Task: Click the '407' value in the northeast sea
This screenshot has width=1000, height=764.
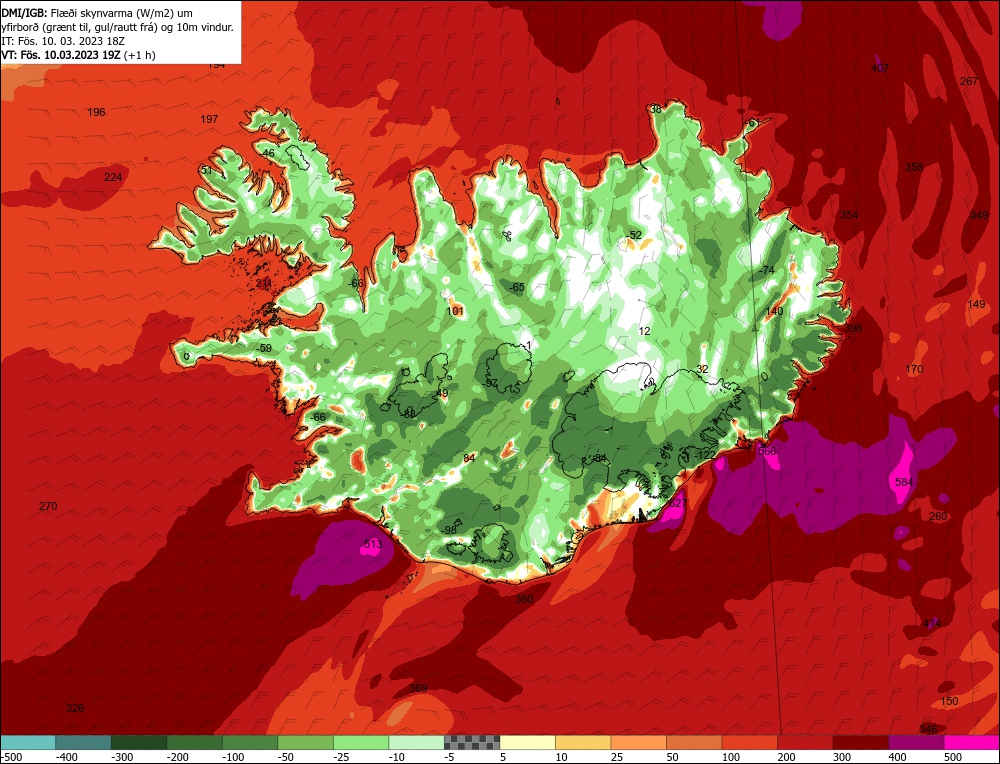Action: (x=879, y=68)
